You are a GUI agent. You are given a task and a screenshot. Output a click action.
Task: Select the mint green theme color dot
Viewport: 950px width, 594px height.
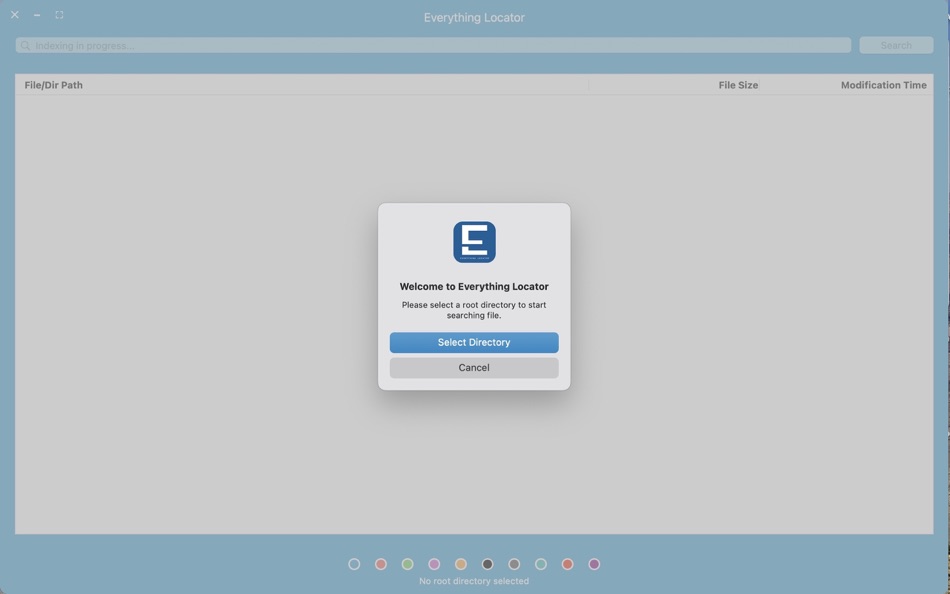point(541,563)
